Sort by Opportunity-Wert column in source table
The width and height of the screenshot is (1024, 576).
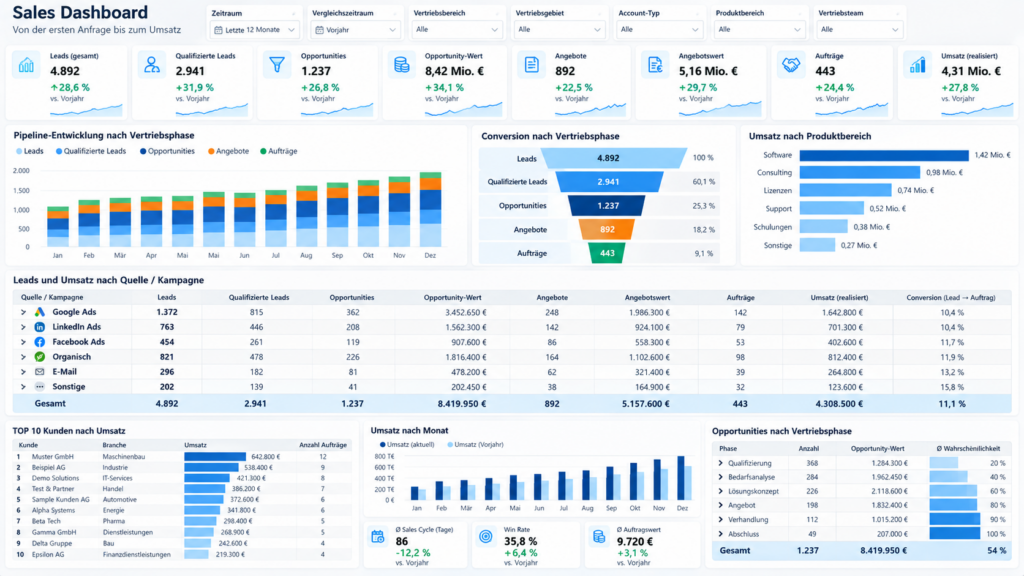tap(453, 298)
